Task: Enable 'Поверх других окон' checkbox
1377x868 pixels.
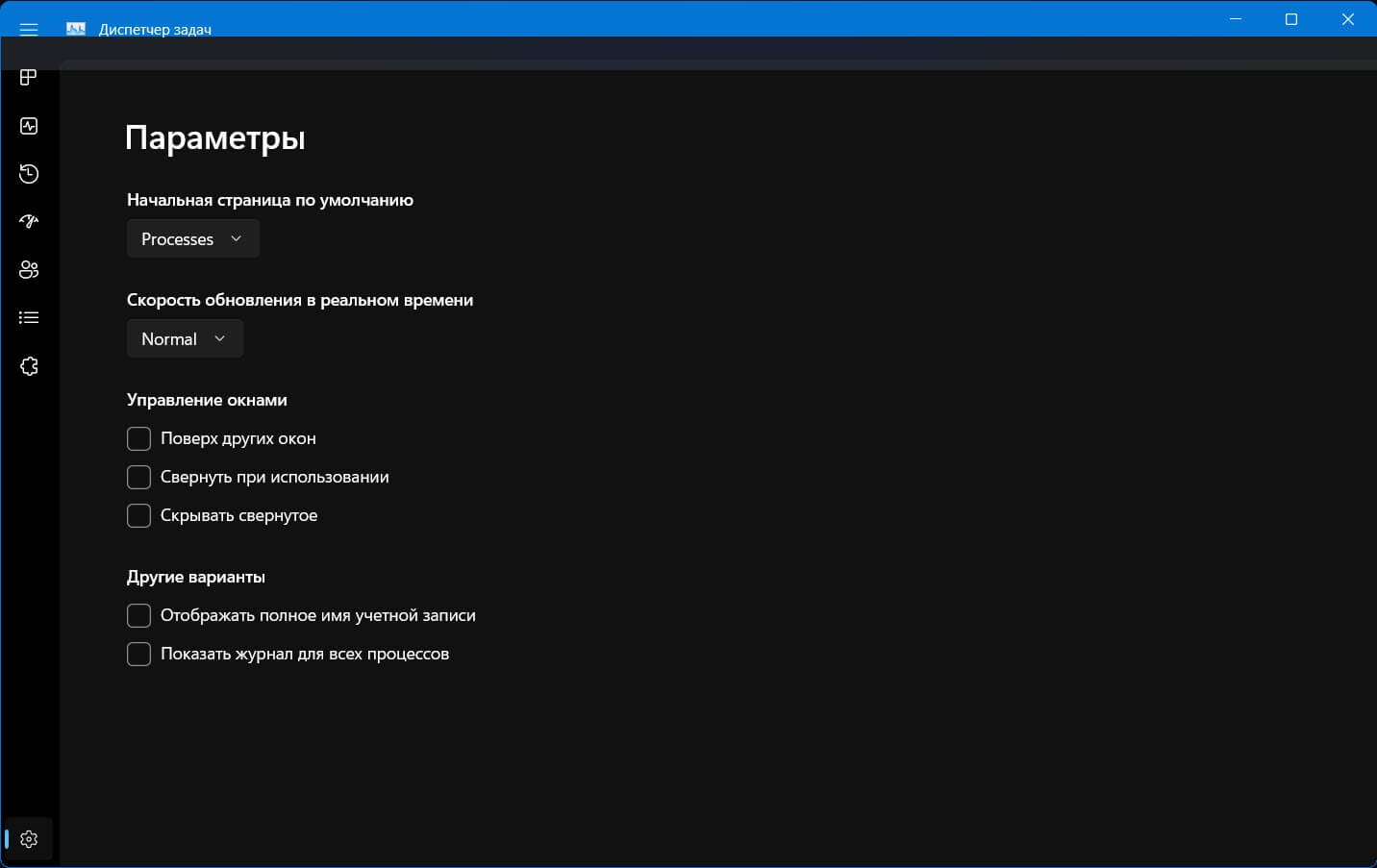Action: click(139, 438)
